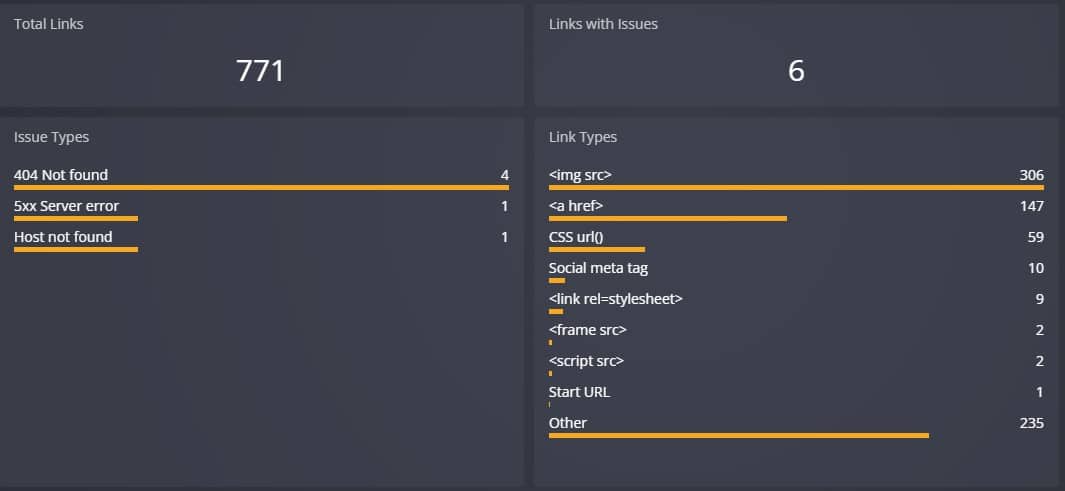1065x491 pixels.
Task: Select the 404 Not found issue row
Action: click(x=261, y=178)
